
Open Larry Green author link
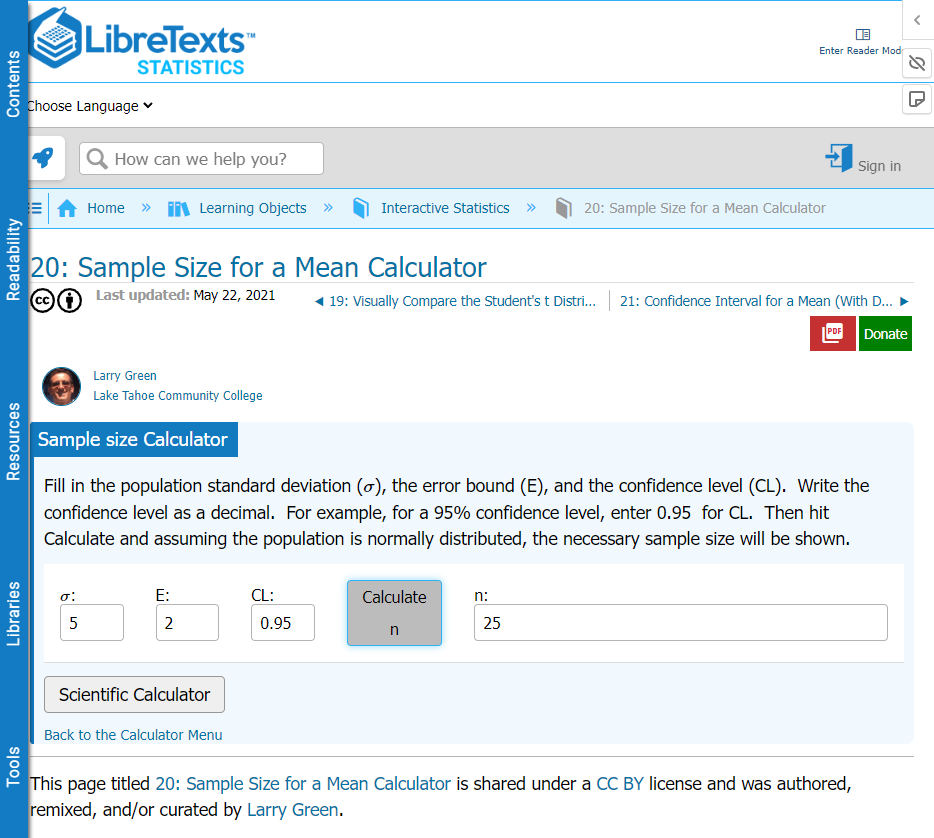point(124,376)
